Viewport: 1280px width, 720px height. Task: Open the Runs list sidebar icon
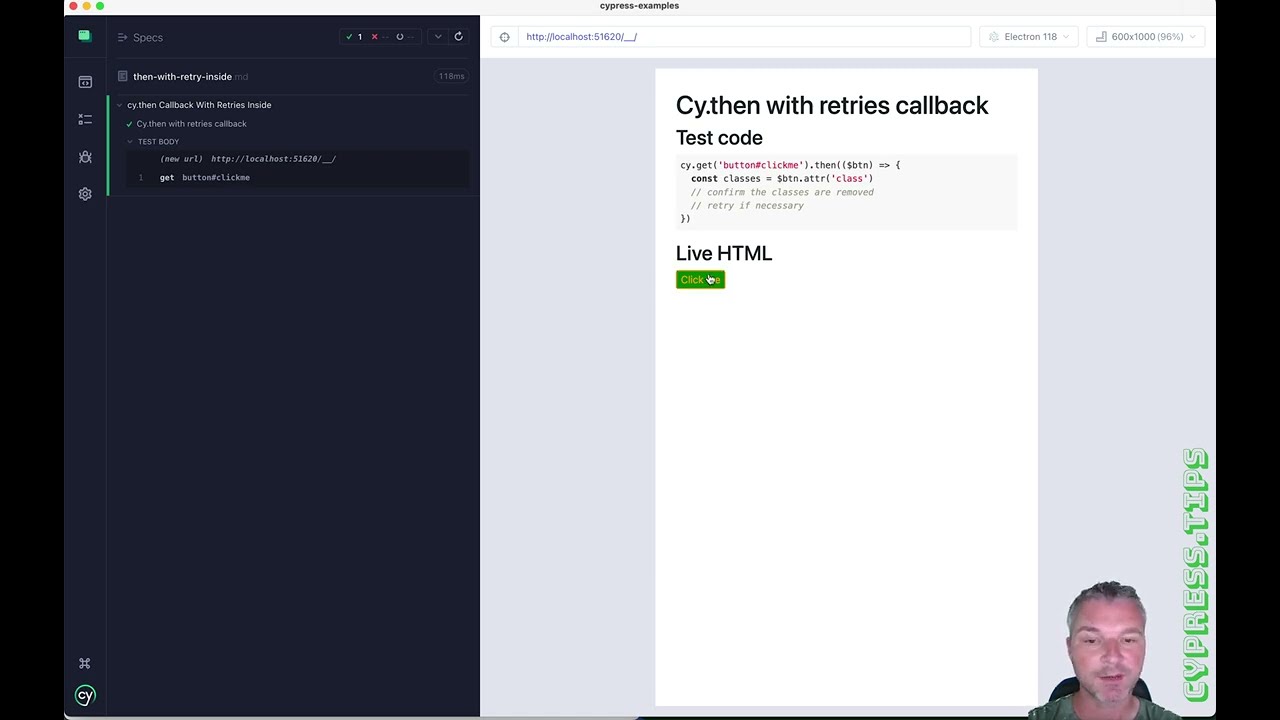pos(85,119)
